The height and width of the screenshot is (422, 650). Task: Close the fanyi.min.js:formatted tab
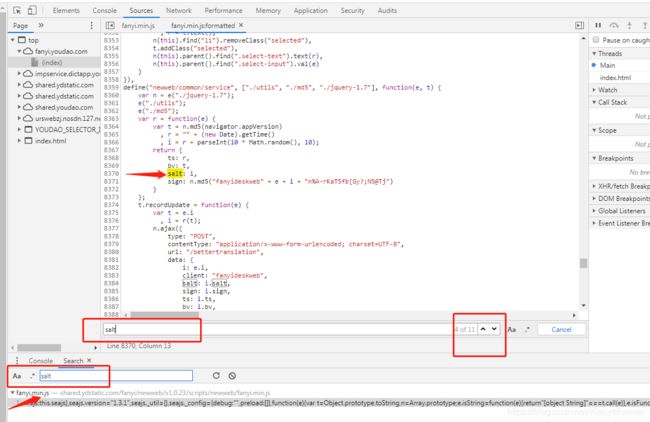point(241,25)
